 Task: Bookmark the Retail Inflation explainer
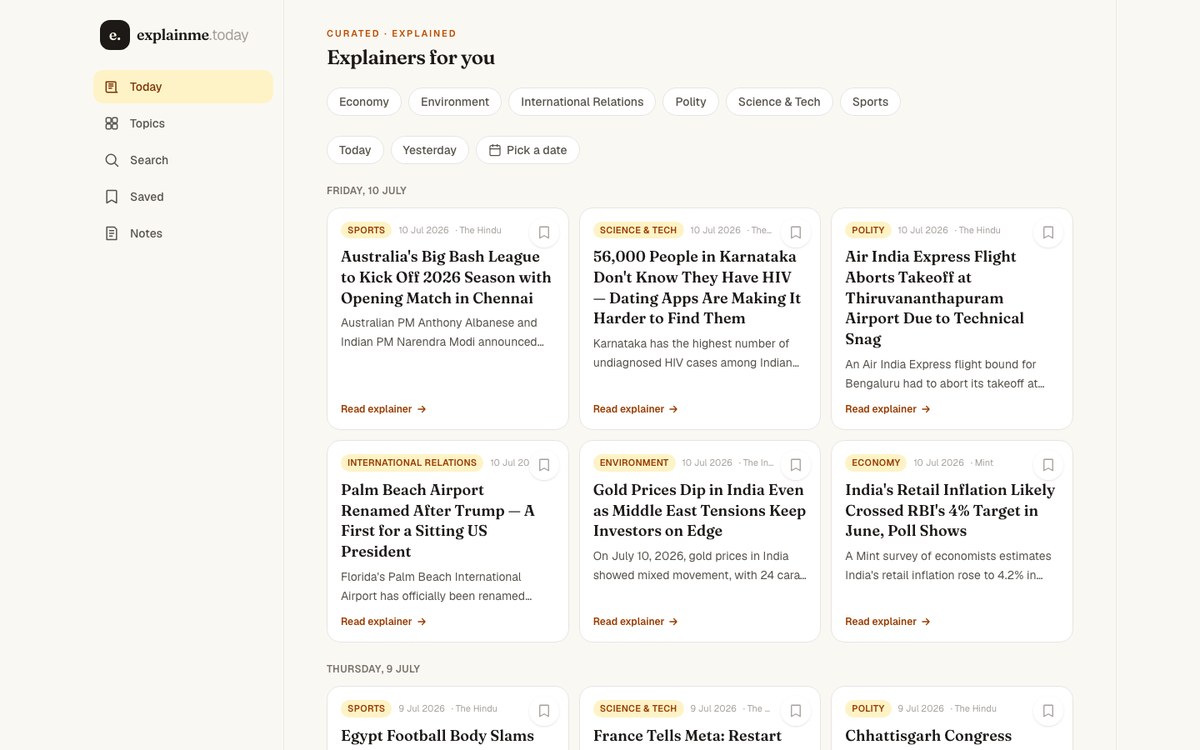point(1048,465)
